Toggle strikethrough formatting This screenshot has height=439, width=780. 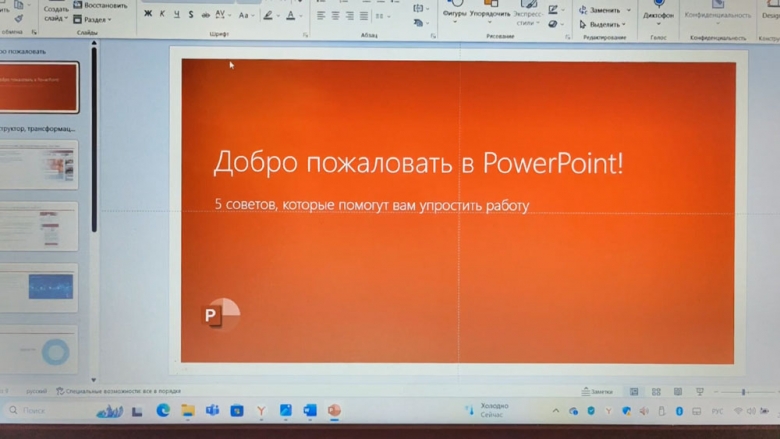point(205,15)
